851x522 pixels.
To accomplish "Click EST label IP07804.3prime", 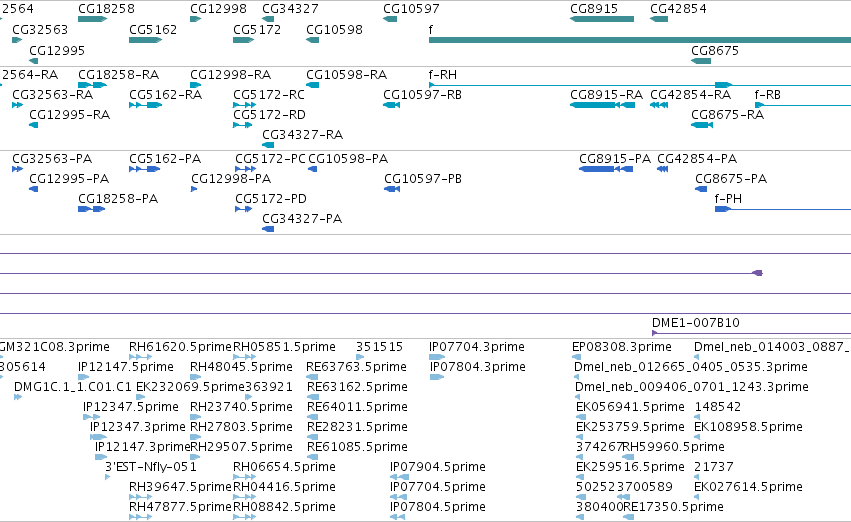I will pos(478,367).
